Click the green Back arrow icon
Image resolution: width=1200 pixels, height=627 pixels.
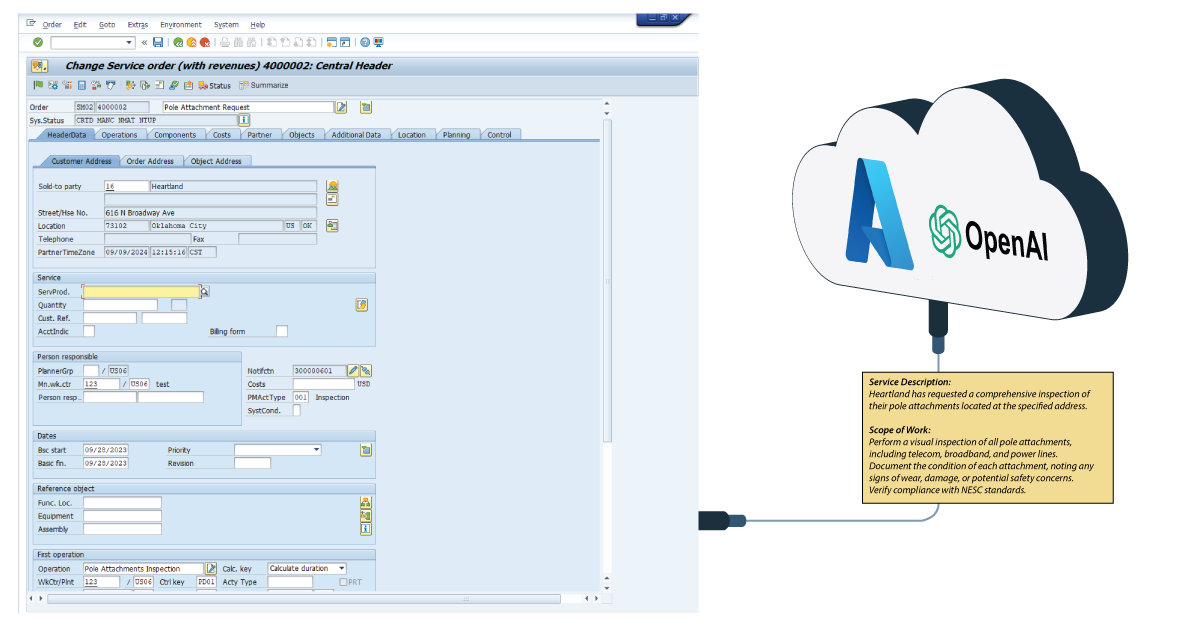point(178,42)
